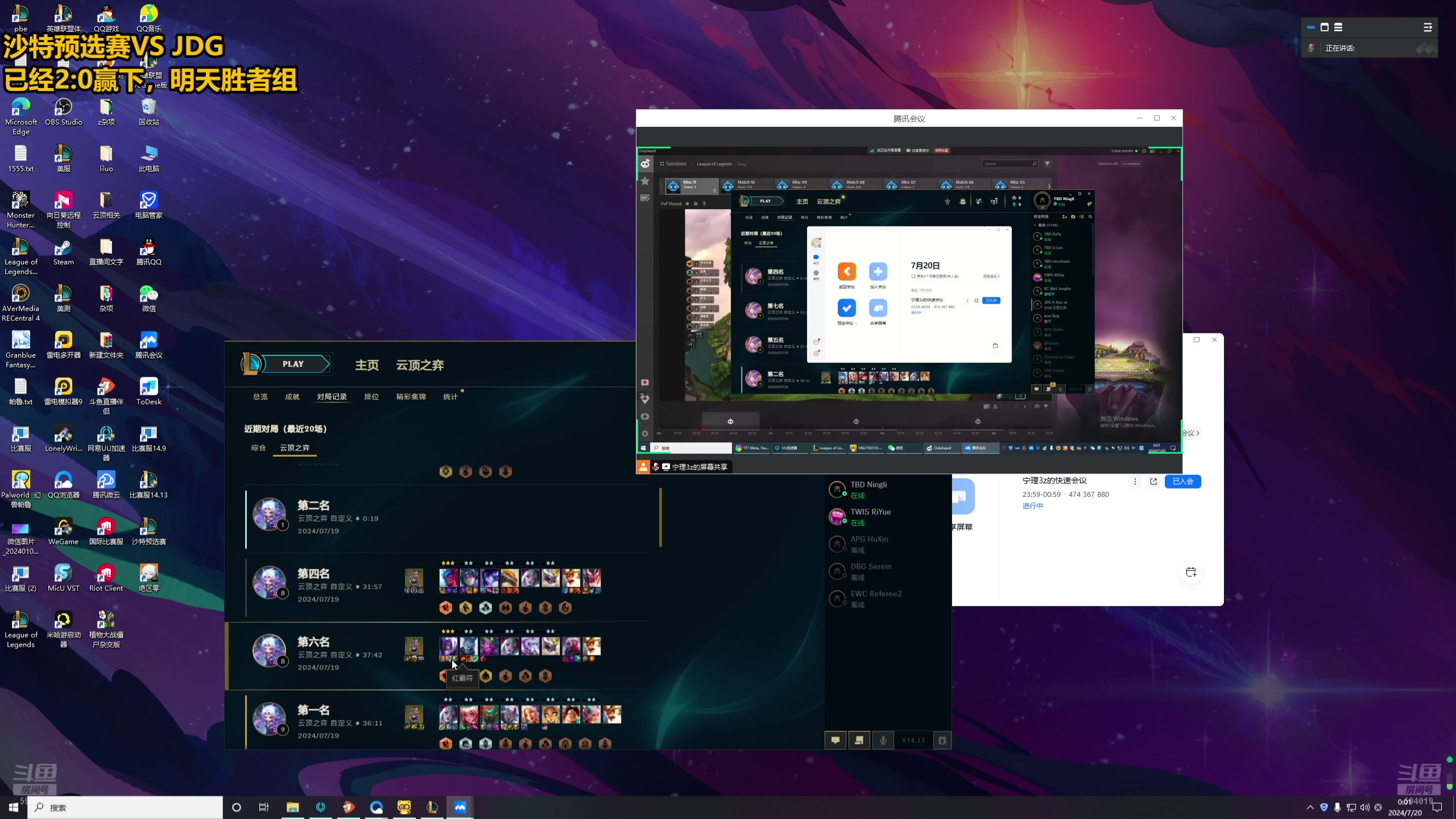
Task: Toggle League client voice microphone button
Action: (x=883, y=740)
